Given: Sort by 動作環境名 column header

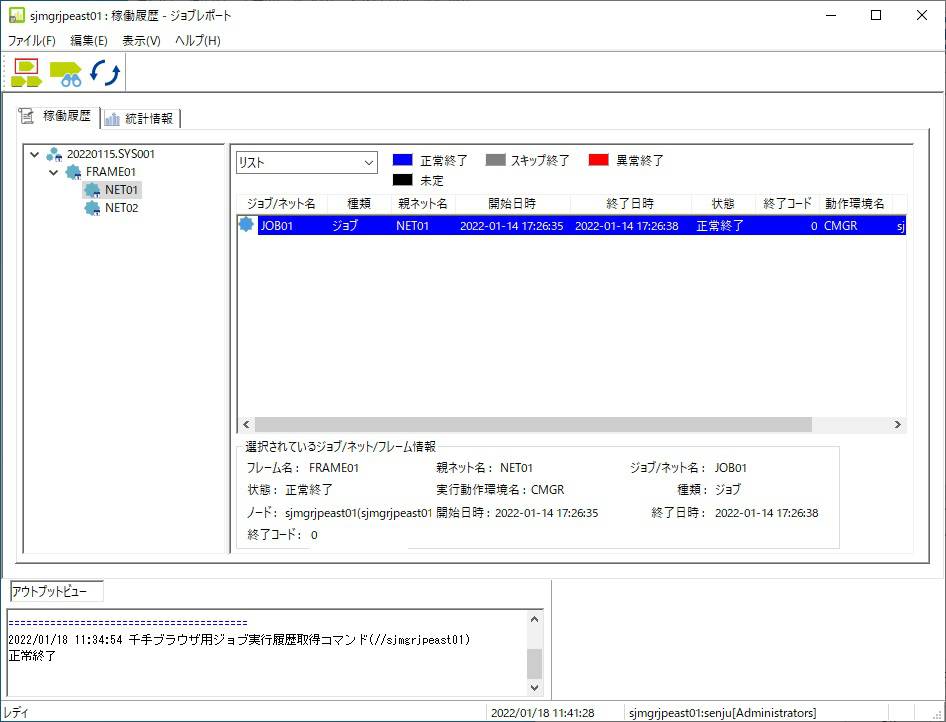Looking at the screenshot, I should click(856, 204).
